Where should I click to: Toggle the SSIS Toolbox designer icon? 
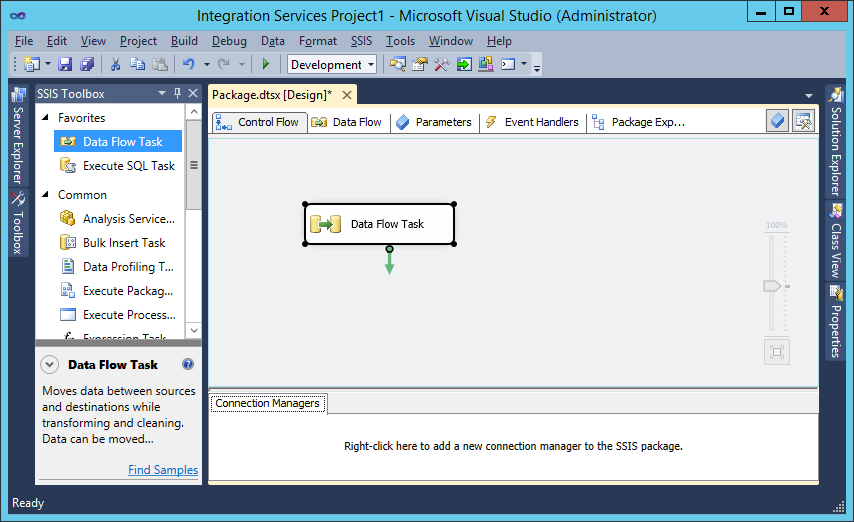(804, 120)
